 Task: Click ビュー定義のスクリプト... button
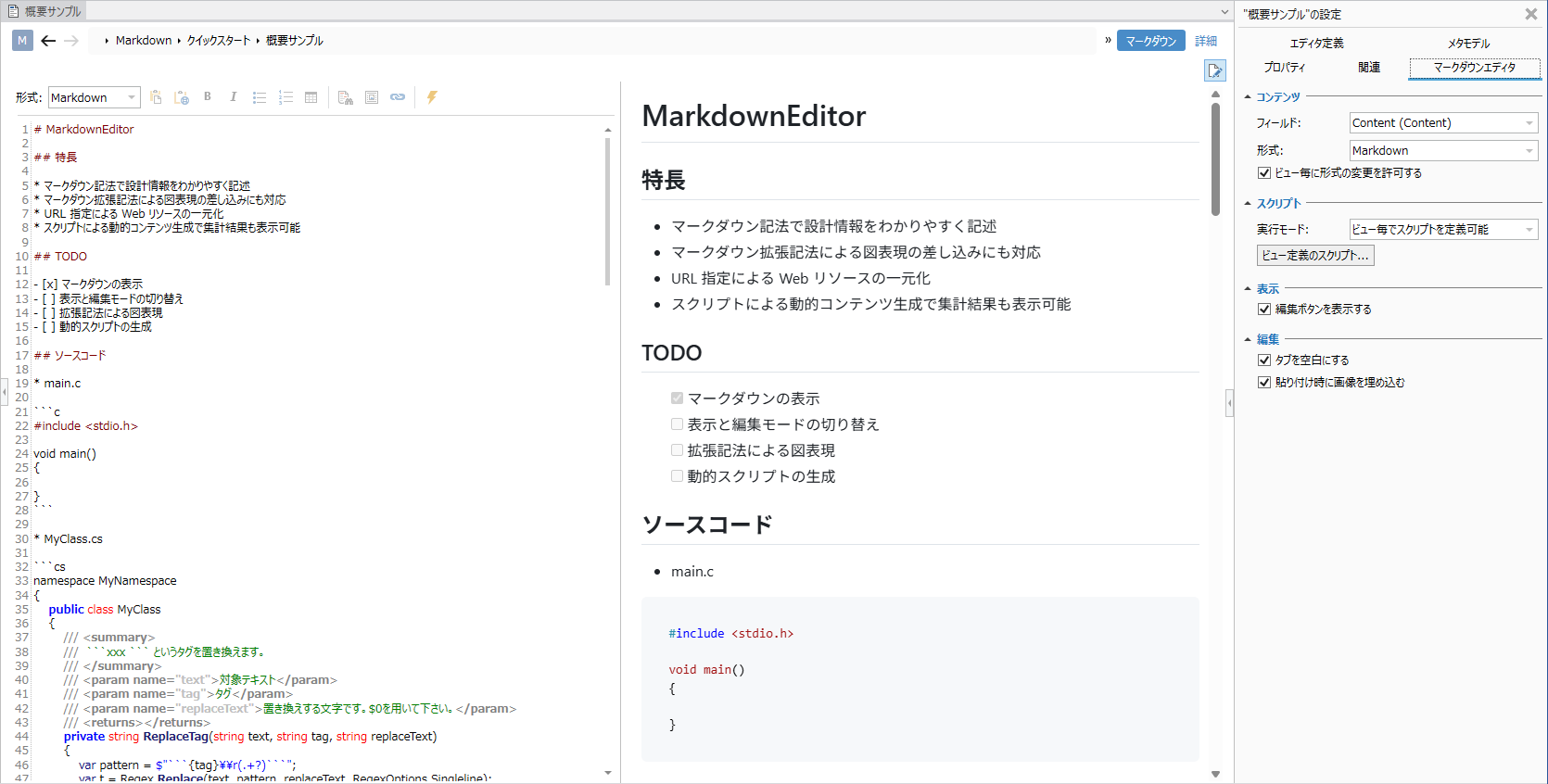coord(1315,256)
